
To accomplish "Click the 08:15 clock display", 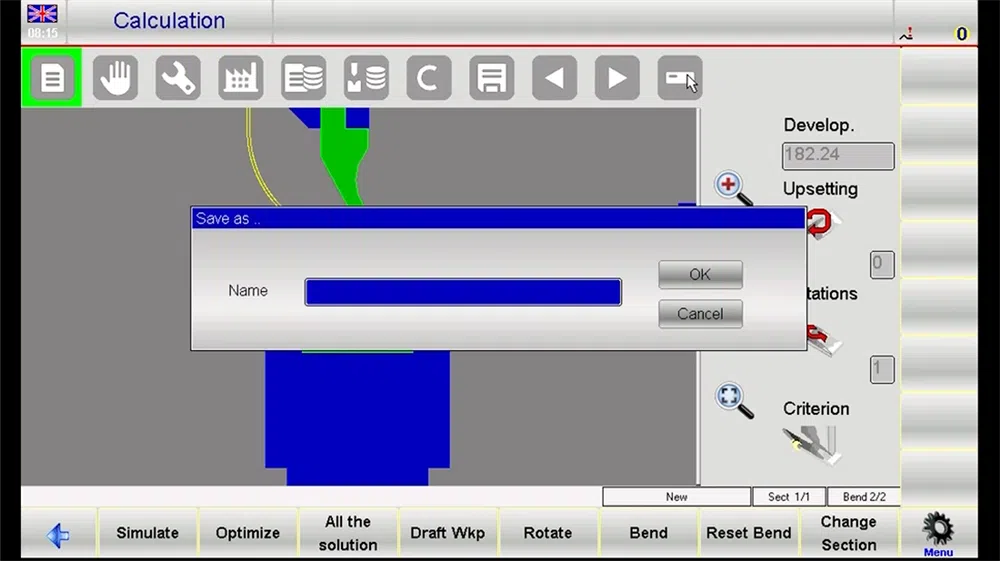I will (x=43, y=33).
